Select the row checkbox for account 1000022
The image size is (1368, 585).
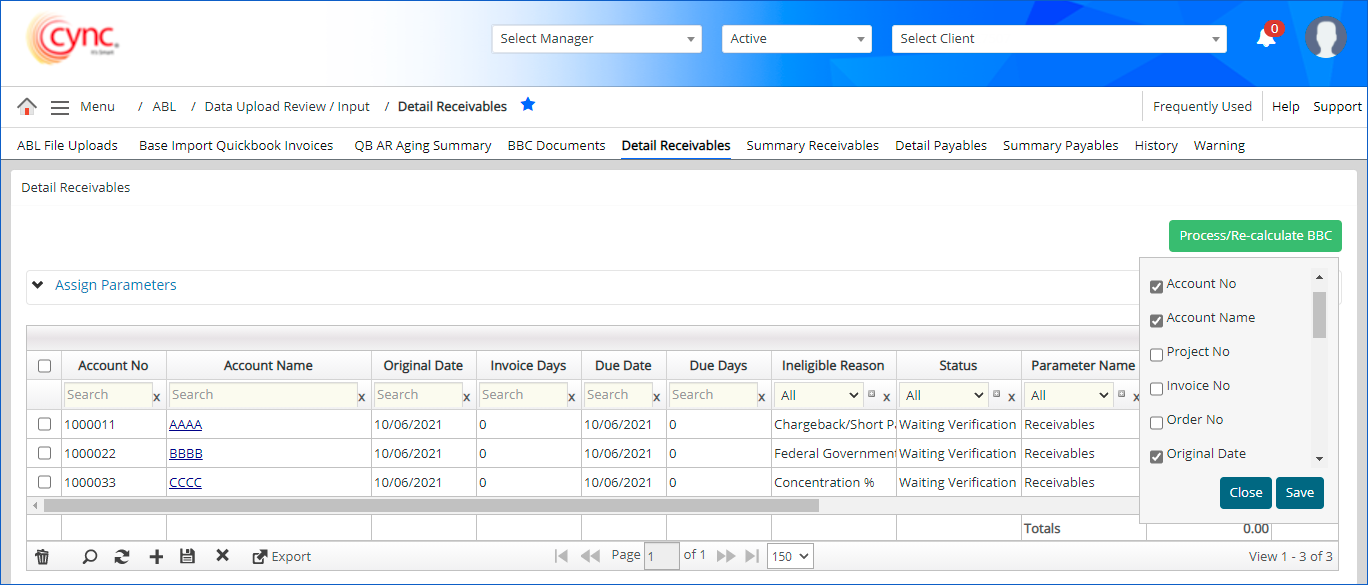[44, 453]
